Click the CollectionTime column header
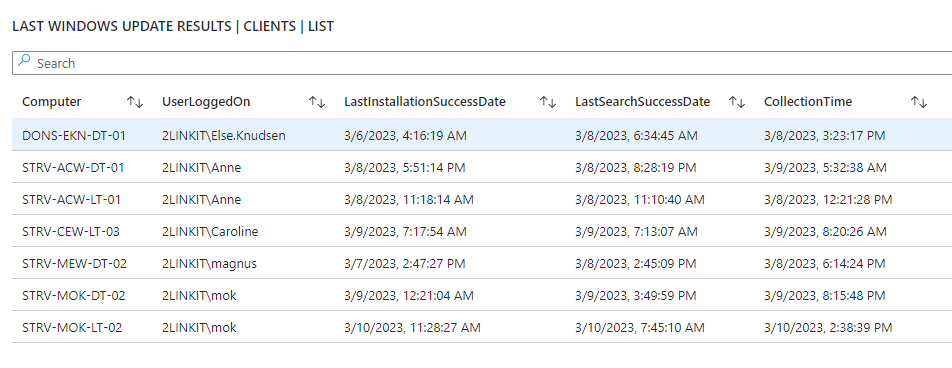Screen dimensions: 952x368 tap(808, 102)
